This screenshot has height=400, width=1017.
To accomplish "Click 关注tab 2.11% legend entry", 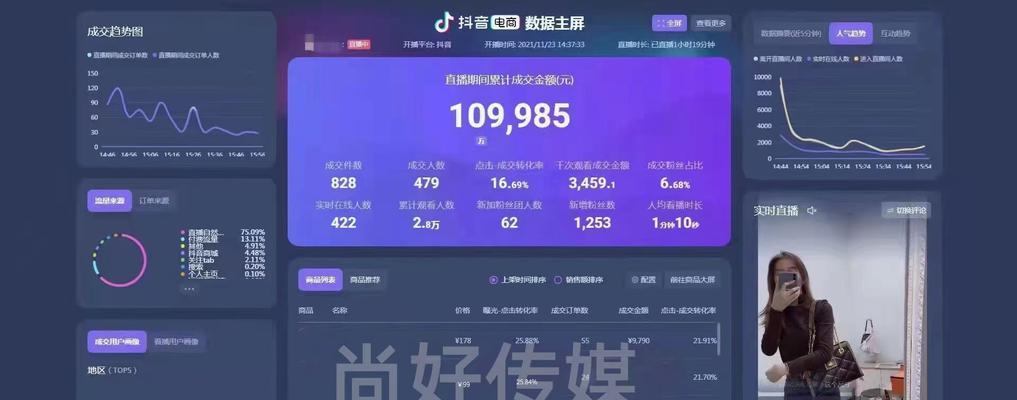I will coord(222,261).
